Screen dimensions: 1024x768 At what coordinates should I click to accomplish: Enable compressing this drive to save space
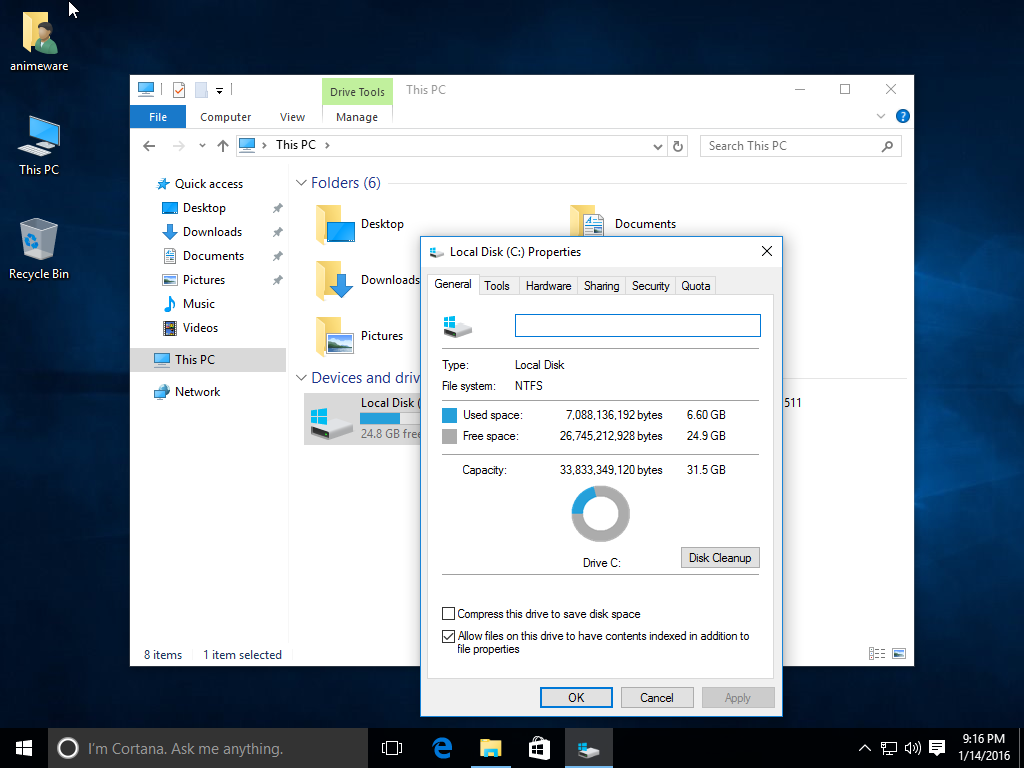pyautogui.click(x=448, y=613)
